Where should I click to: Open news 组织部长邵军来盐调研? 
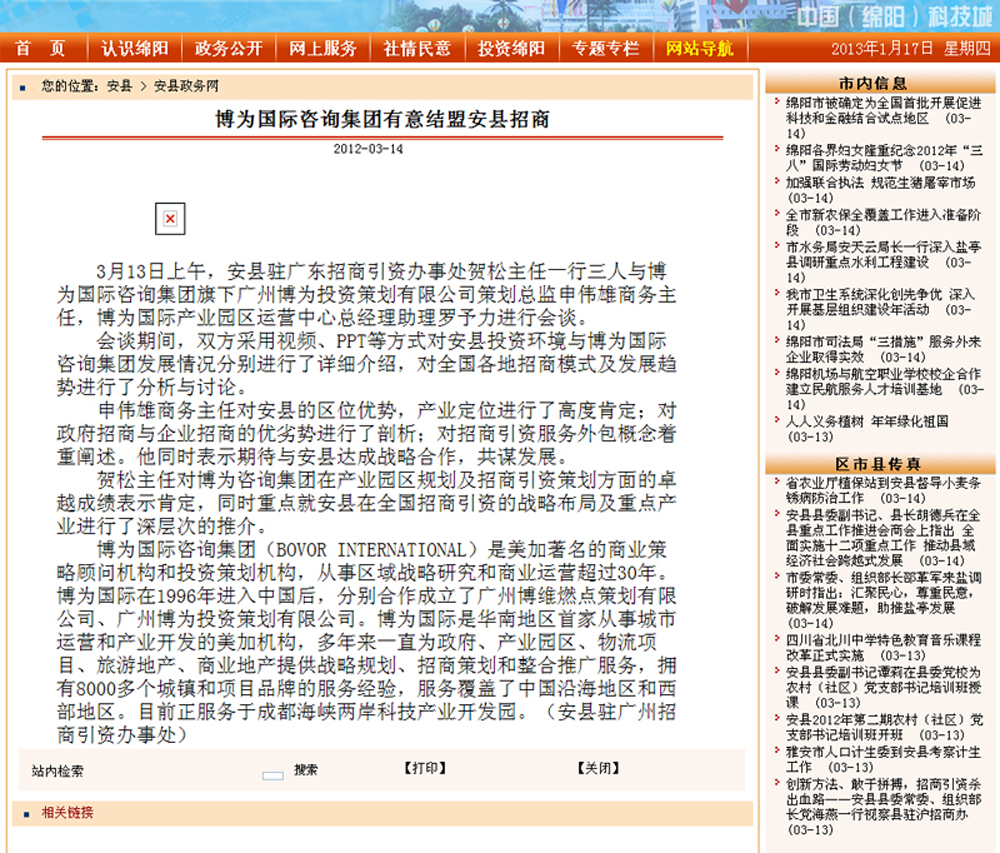tap(883, 601)
